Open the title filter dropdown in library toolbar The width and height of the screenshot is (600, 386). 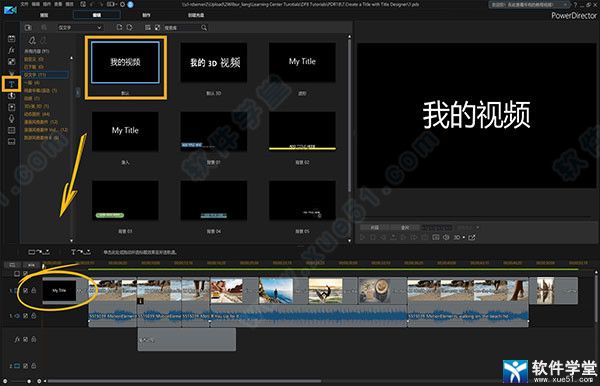point(80,28)
